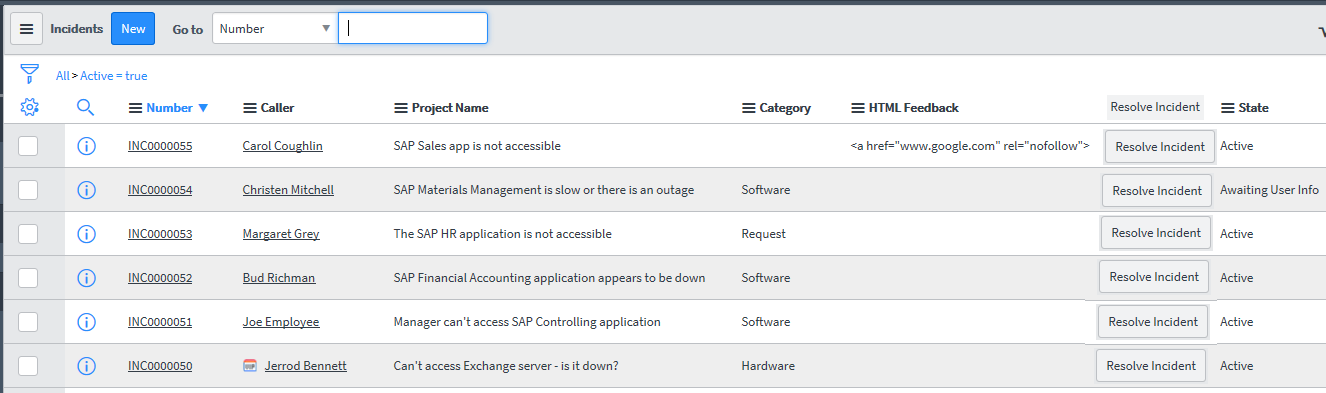Toggle the Number column sort arrow
Image resolution: width=1326 pixels, height=393 pixels.
click(203, 108)
